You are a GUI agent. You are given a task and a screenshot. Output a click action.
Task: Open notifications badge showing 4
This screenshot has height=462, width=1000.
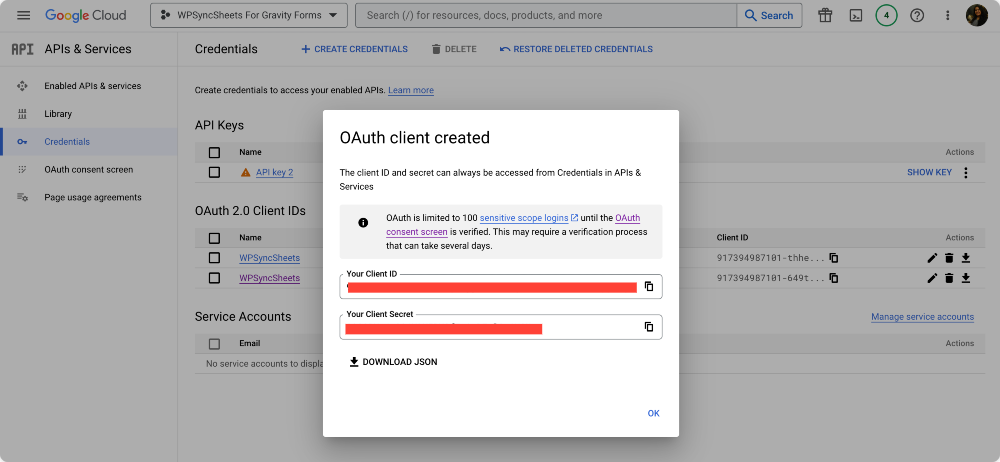(x=886, y=15)
